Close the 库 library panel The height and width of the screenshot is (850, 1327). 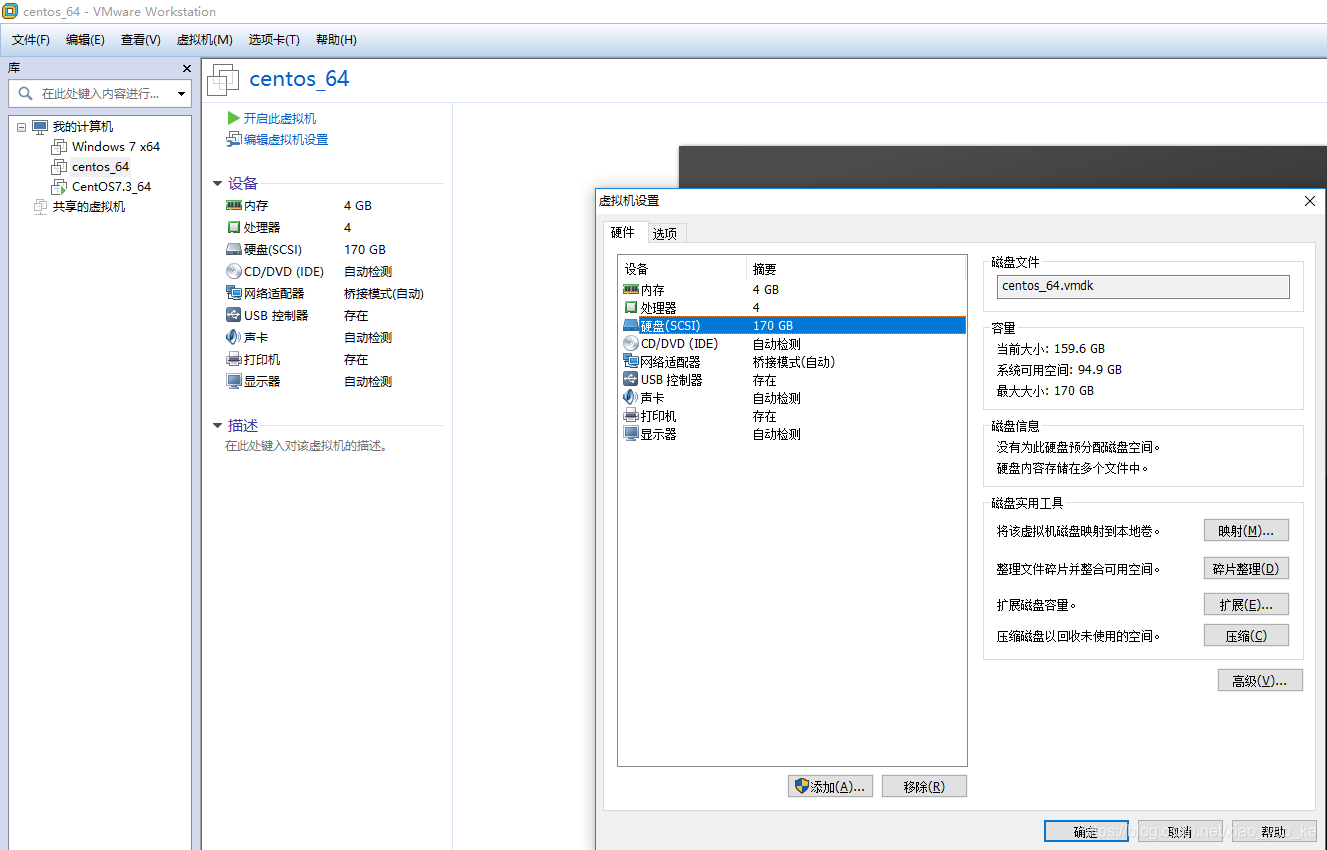point(186,68)
